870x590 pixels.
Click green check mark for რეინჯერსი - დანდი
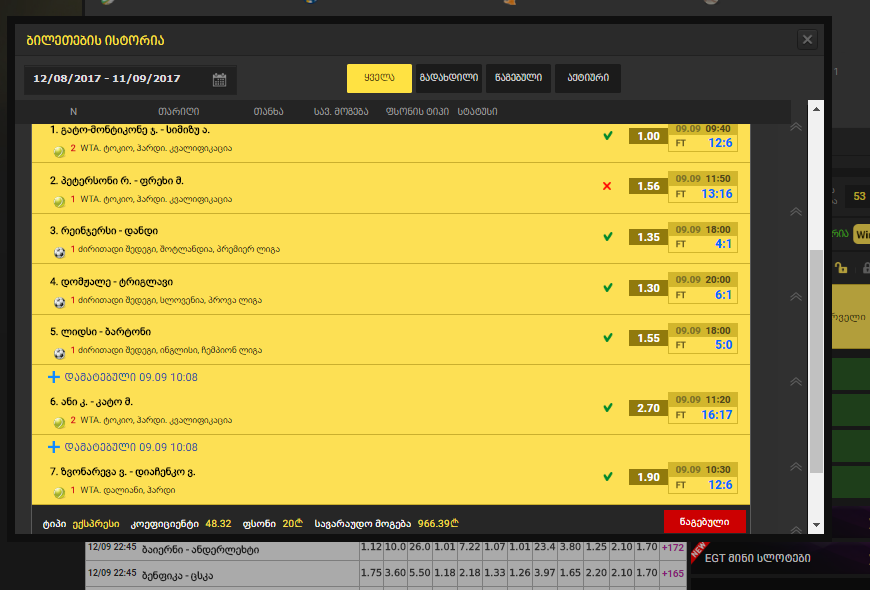608,236
